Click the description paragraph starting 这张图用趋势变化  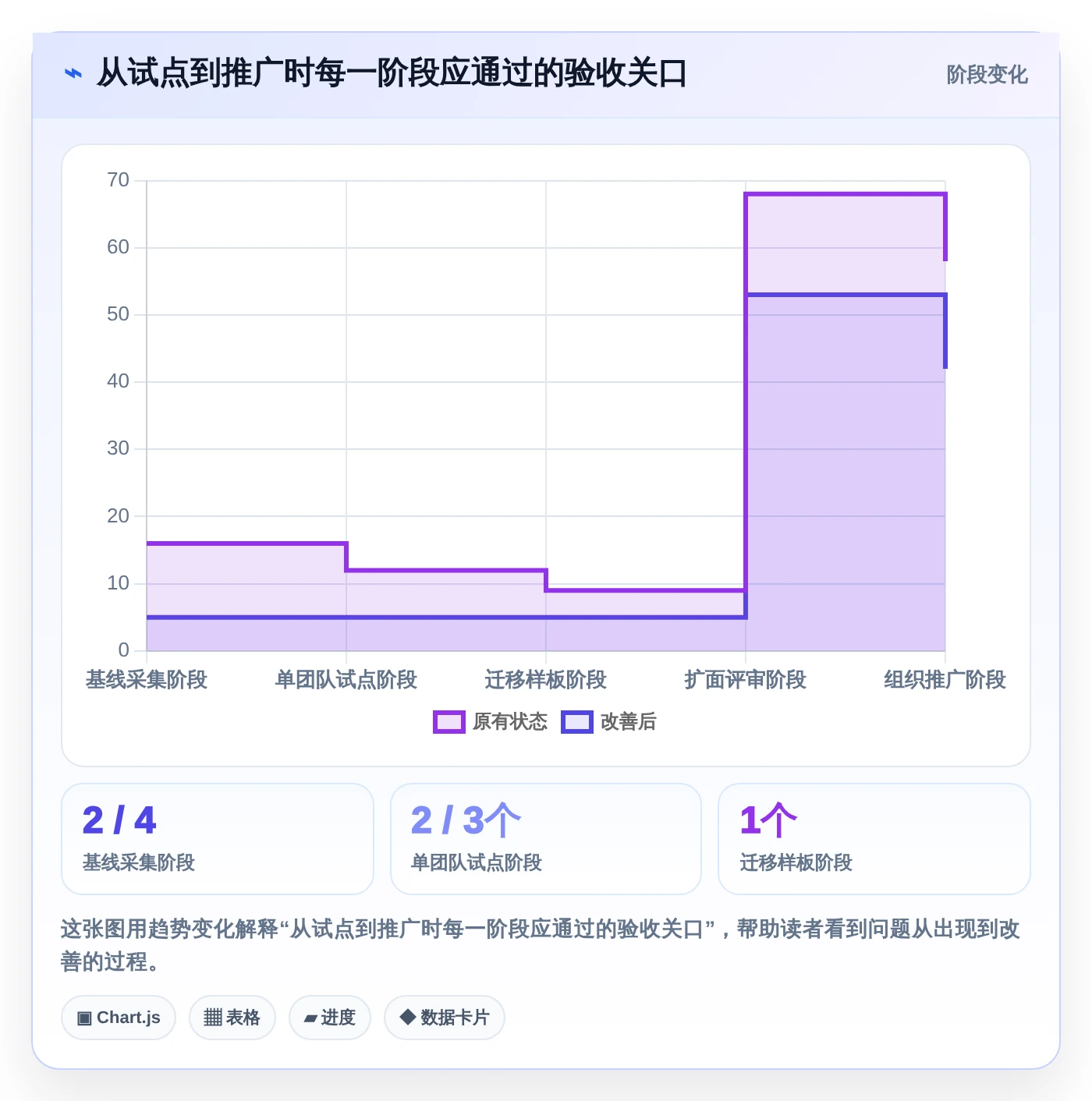(541, 945)
